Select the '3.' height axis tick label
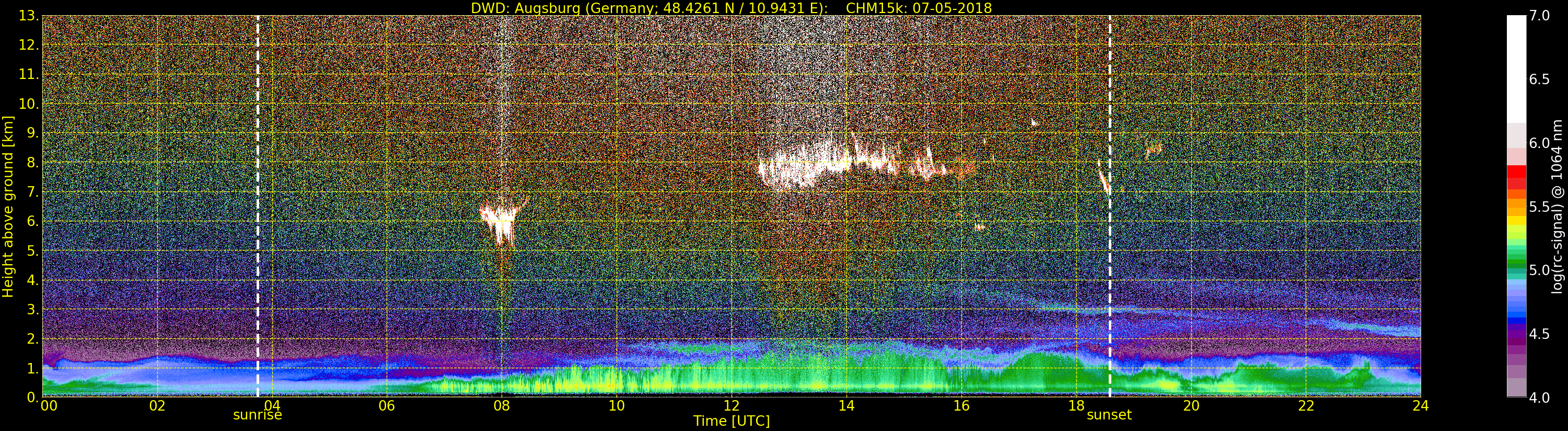1568x431 pixels. pyautogui.click(x=33, y=309)
